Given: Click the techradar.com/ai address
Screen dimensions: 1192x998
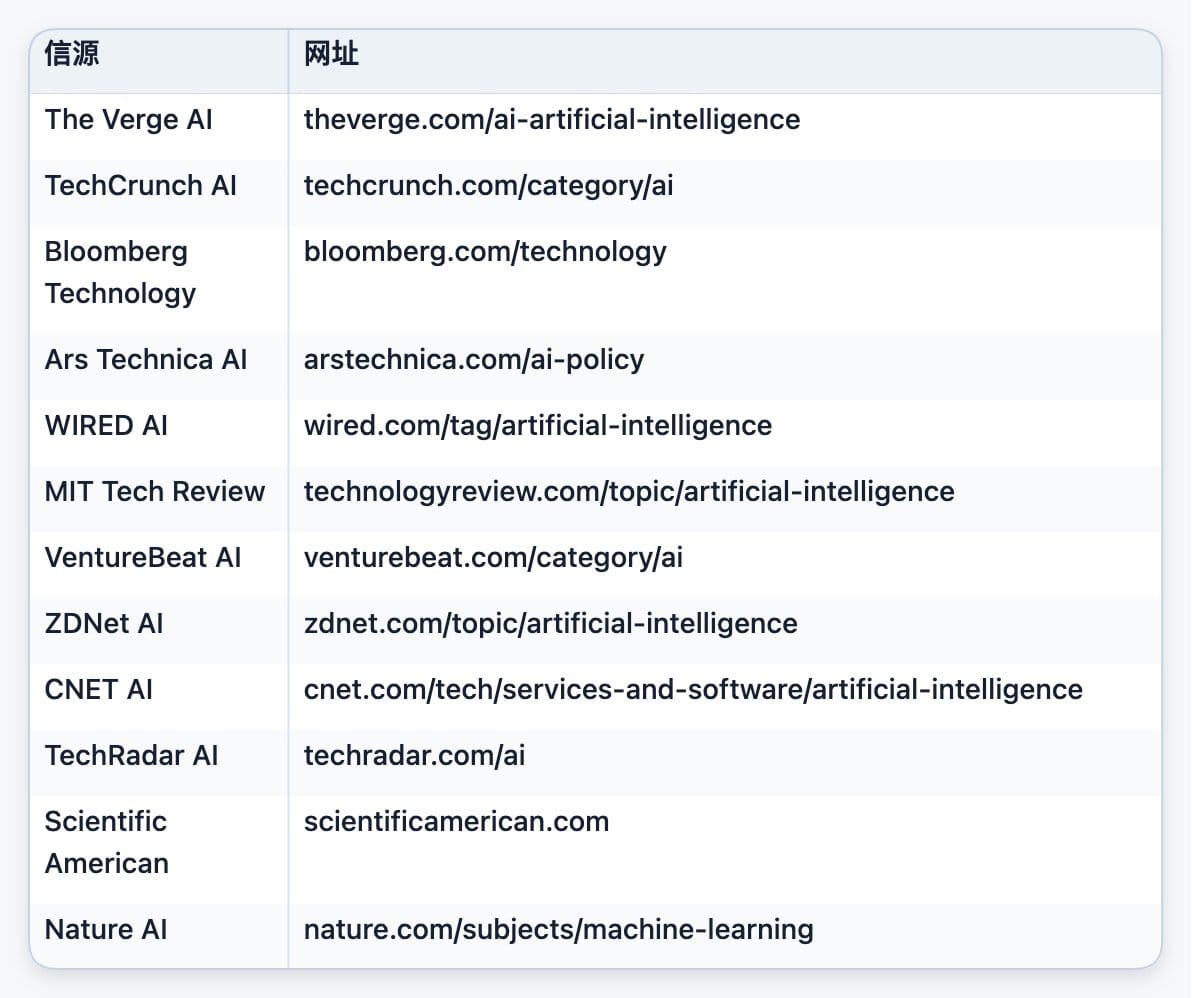Looking at the screenshot, I should pos(414,756).
